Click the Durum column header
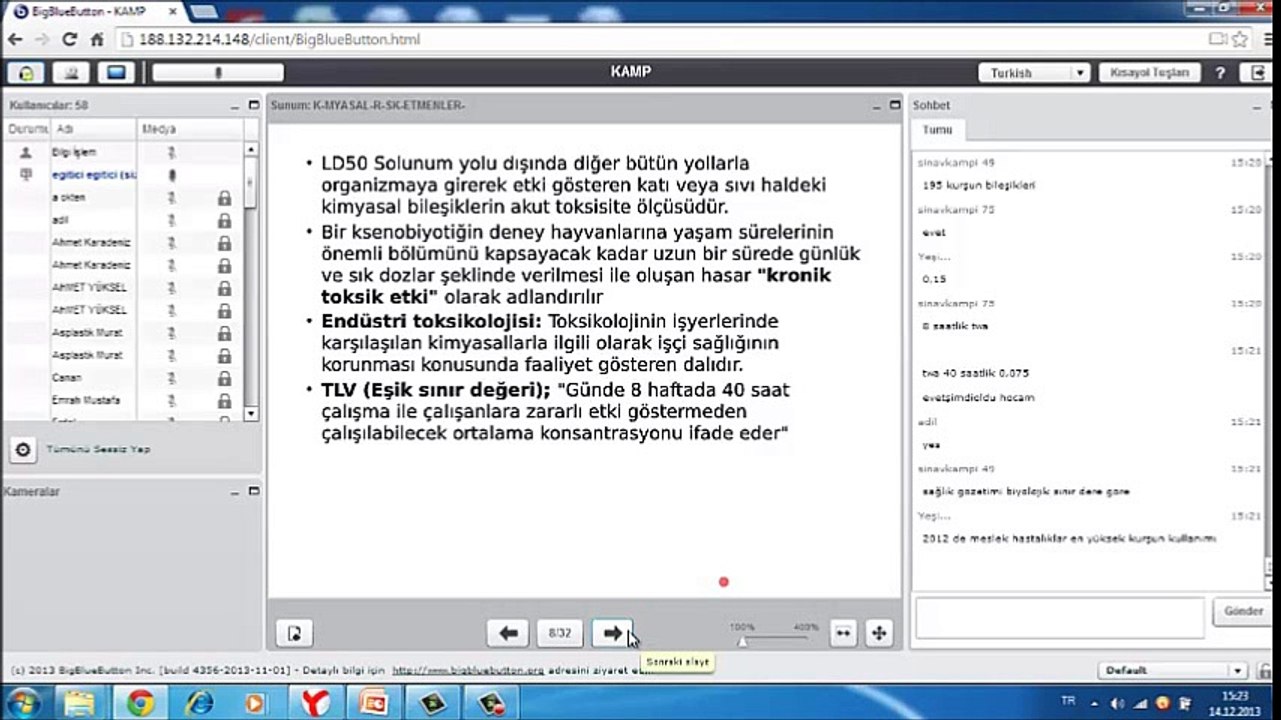The height and width of the screenshot is (720, 1281). click(27, 129)
